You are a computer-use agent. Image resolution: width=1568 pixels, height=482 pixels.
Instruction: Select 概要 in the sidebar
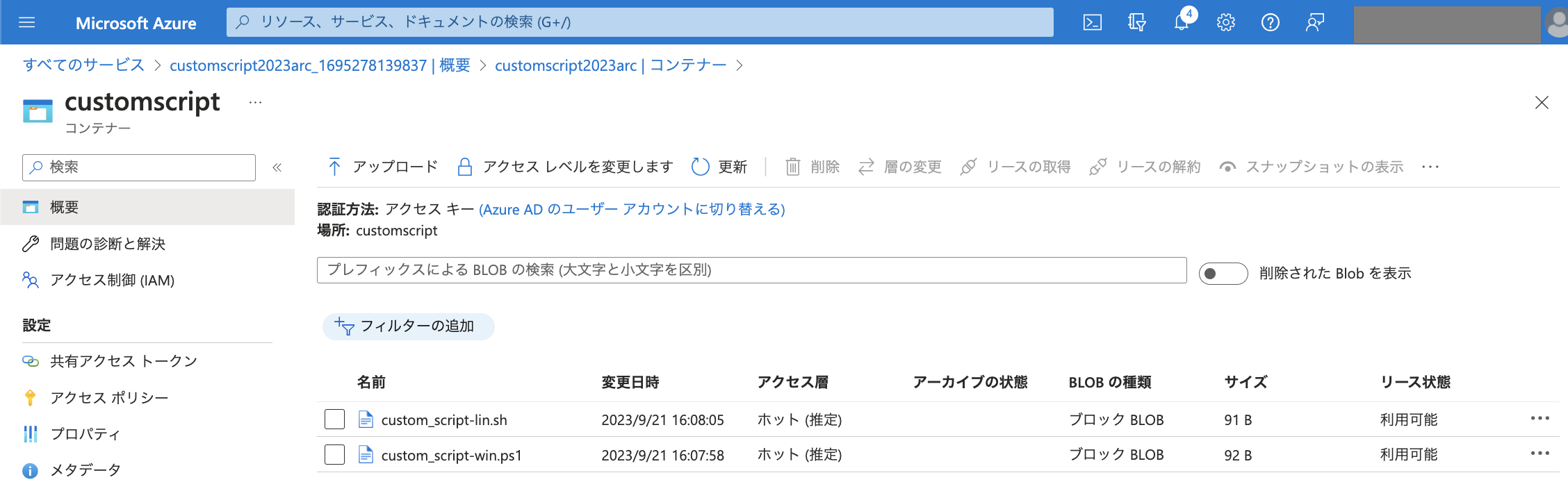coord(147,207)
